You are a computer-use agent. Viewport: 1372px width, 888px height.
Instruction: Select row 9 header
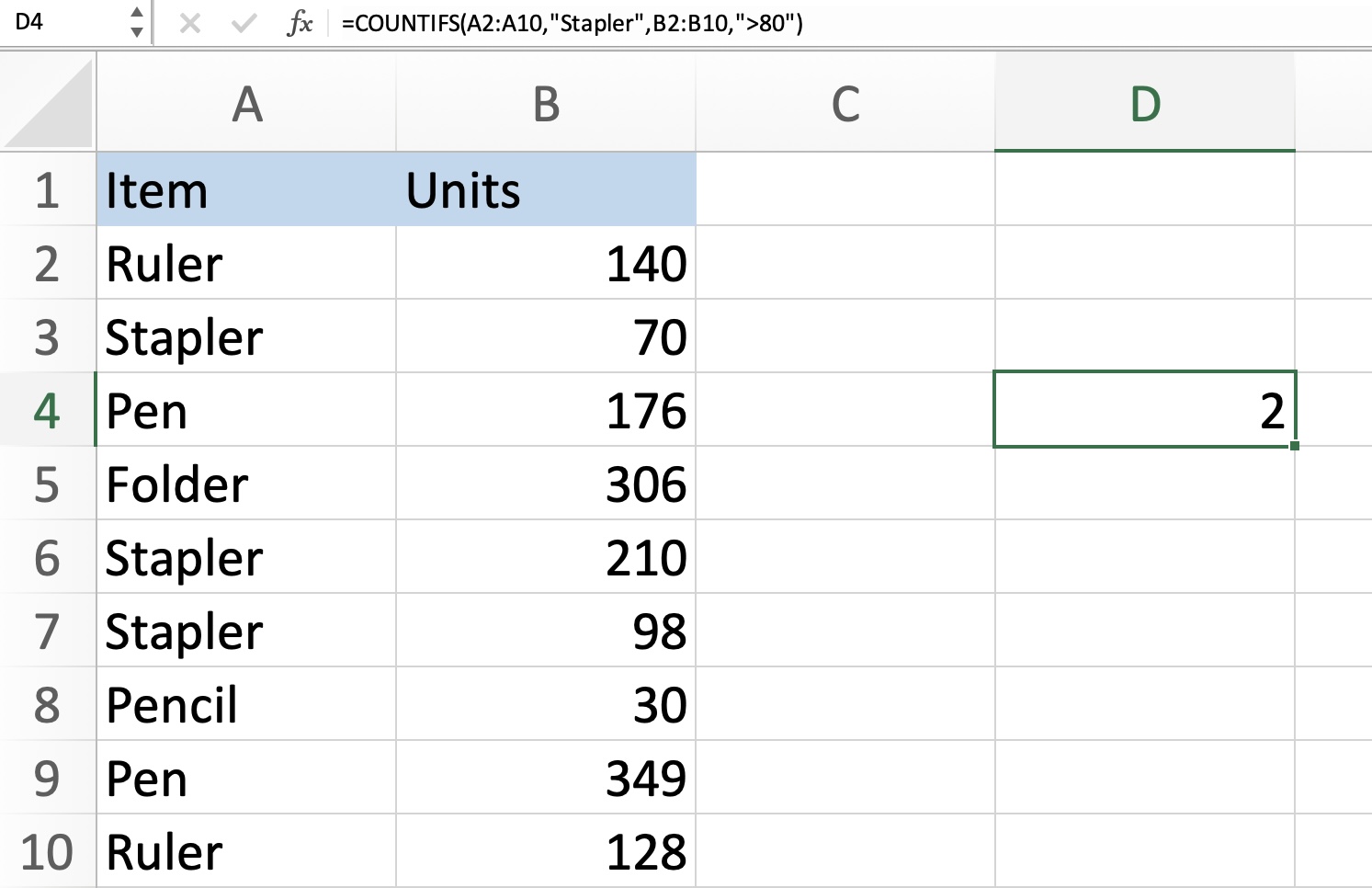(x=48, y=778)
